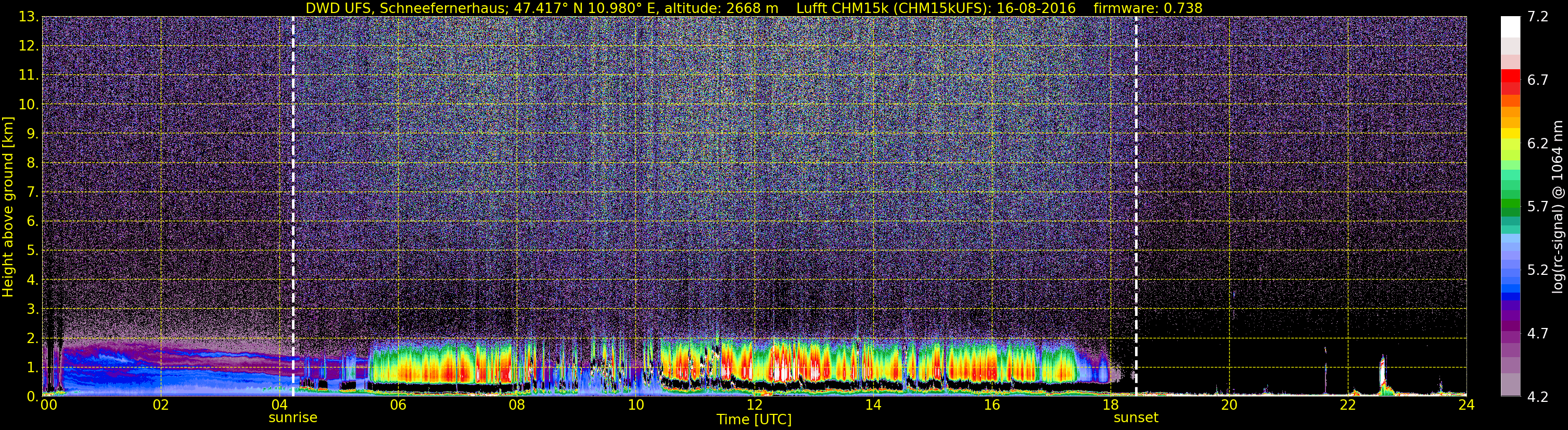Click the colorbar value '5.7'
1568x430 pixels.
[1538, 207]
